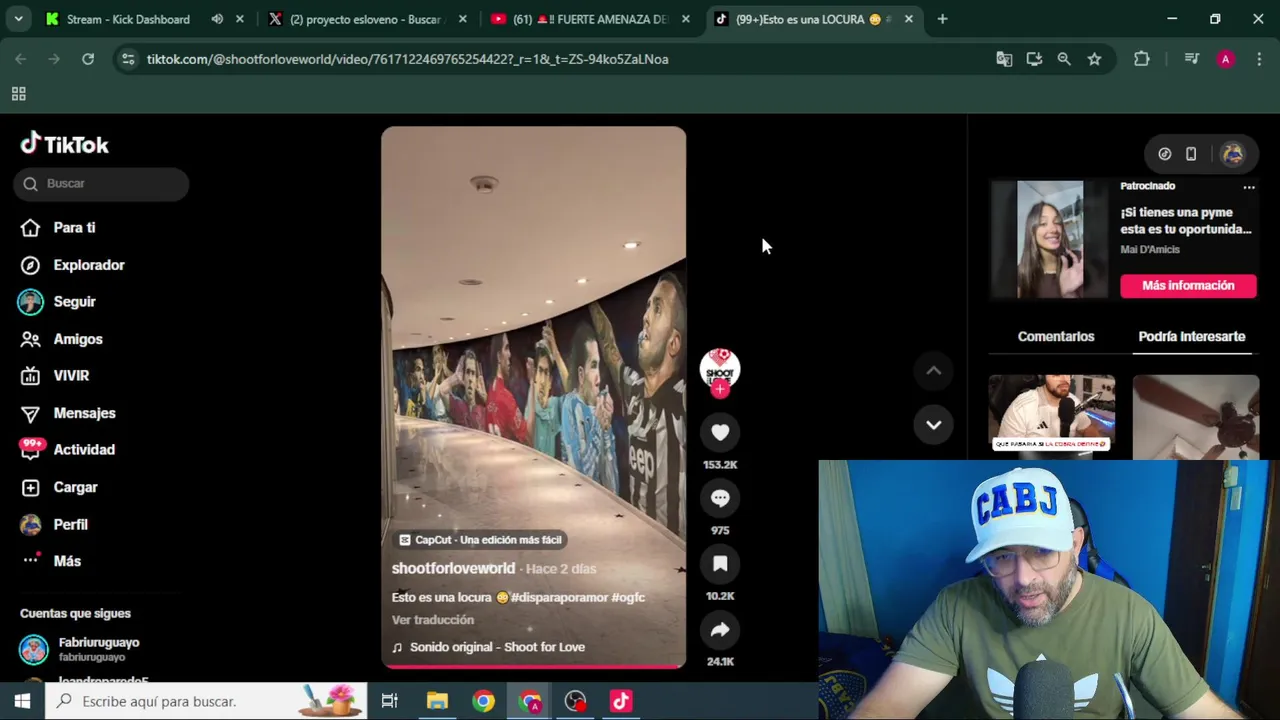This screenshot has height=720, width=1280.
Task: Bookmark this page with the star
Action: (1094, 59)
